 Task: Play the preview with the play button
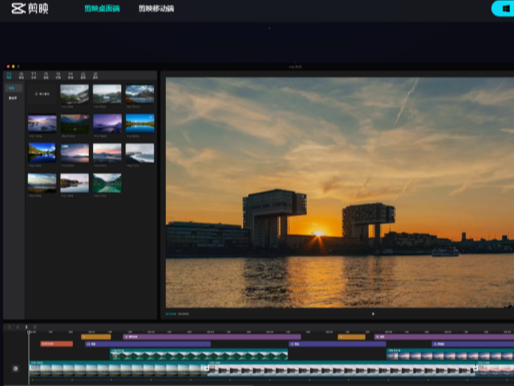[373, 314]
